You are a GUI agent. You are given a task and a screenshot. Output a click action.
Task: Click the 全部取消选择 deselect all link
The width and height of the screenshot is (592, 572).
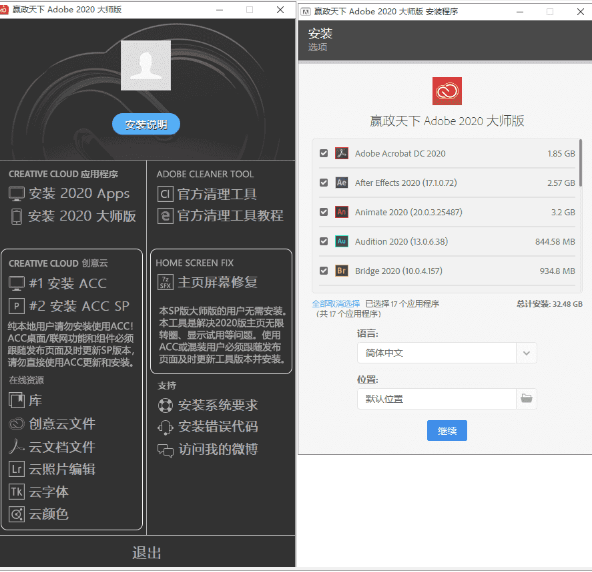[x=336, y=304]
